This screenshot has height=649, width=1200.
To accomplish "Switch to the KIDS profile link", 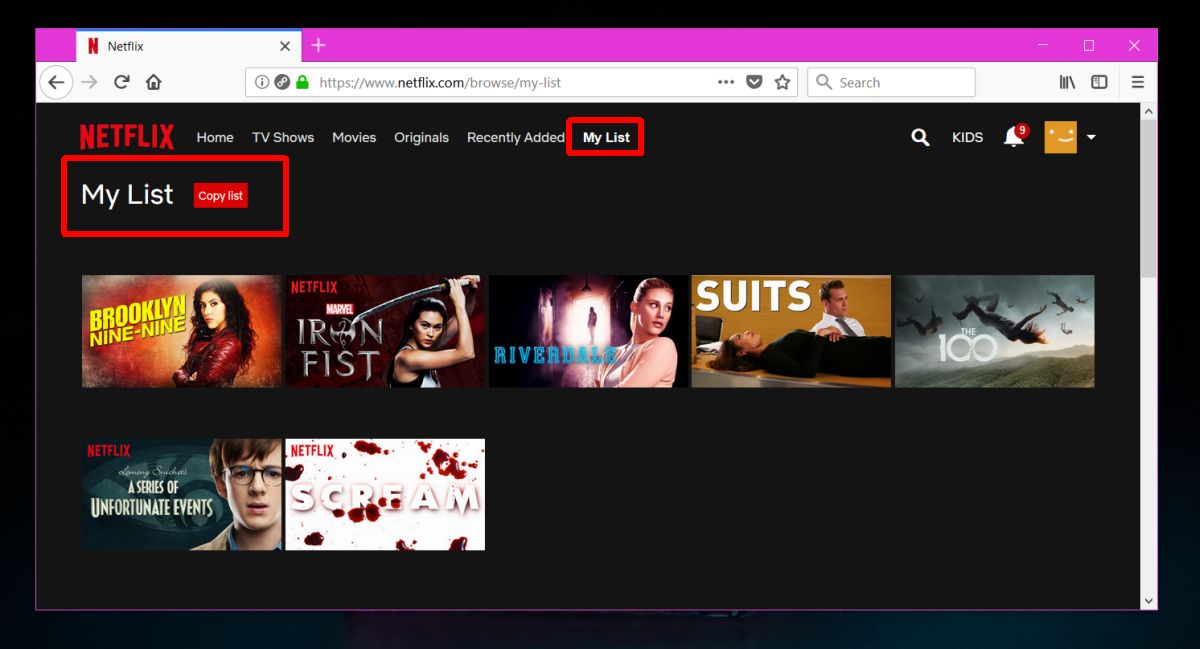I will click(967, 137).
